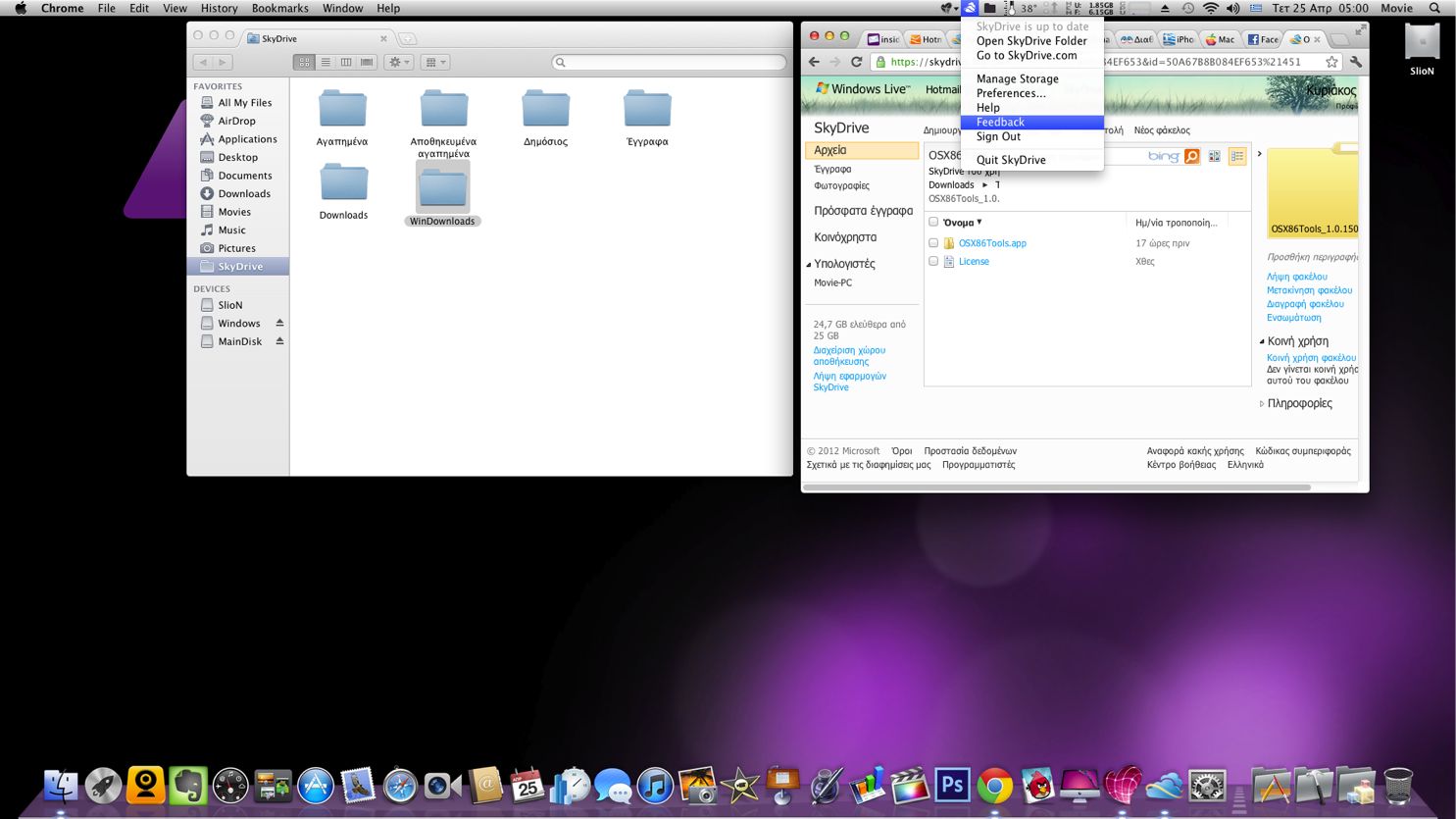The image size is (1456, 819).
Task: Choose Open SkyDrive Folder menu item
Action: click(x=1031, y=41)
